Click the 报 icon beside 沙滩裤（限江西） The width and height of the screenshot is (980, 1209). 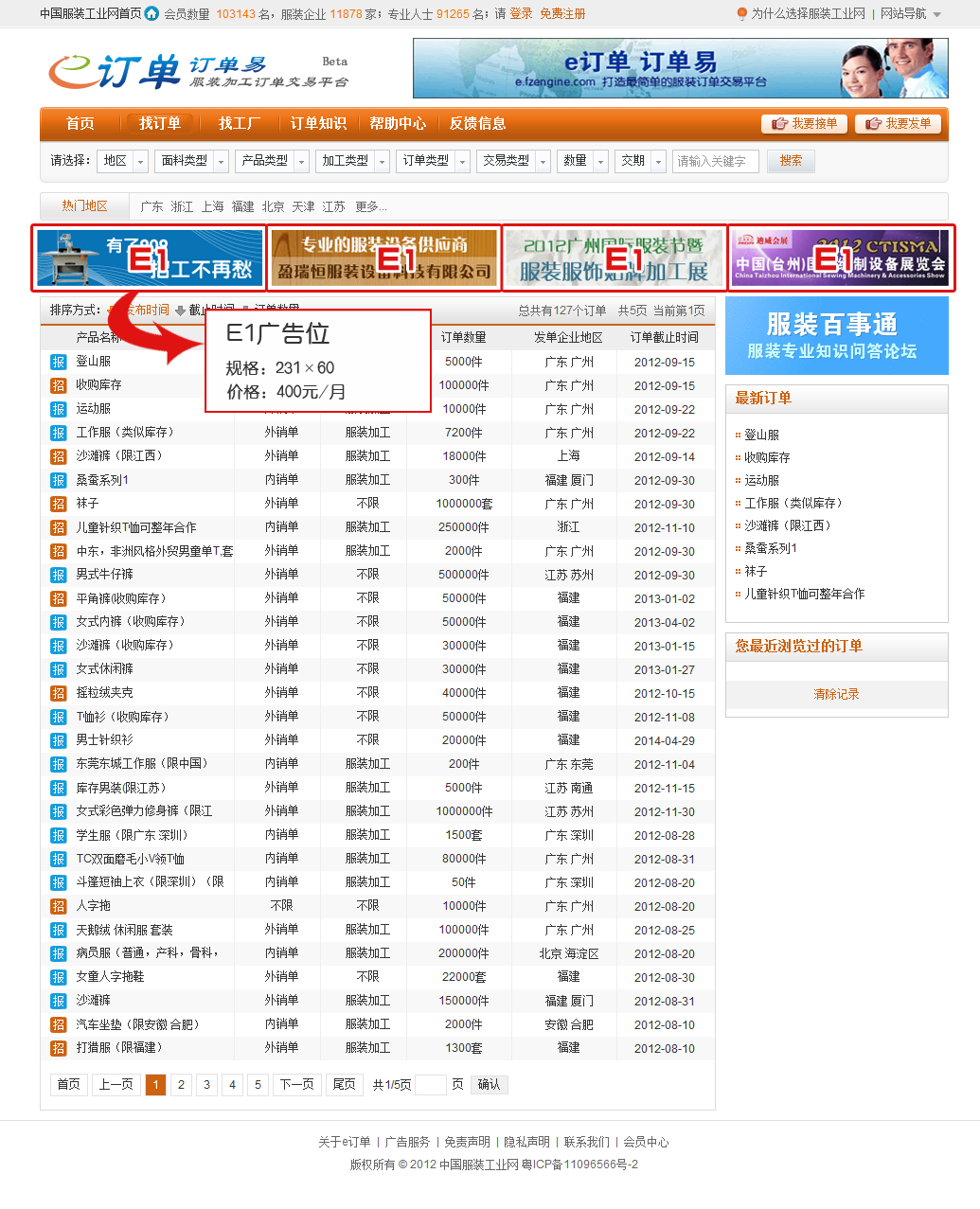click(59, 456)
